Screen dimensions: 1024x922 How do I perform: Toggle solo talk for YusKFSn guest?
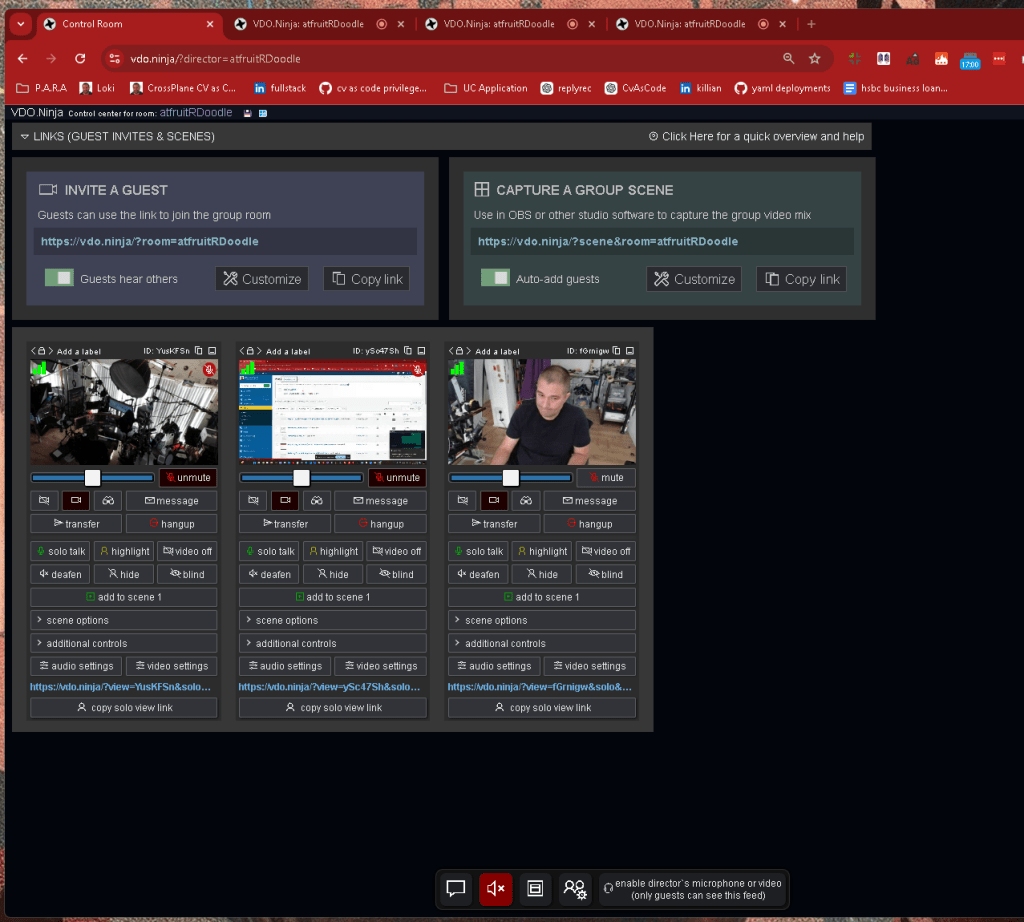point(59,551)
